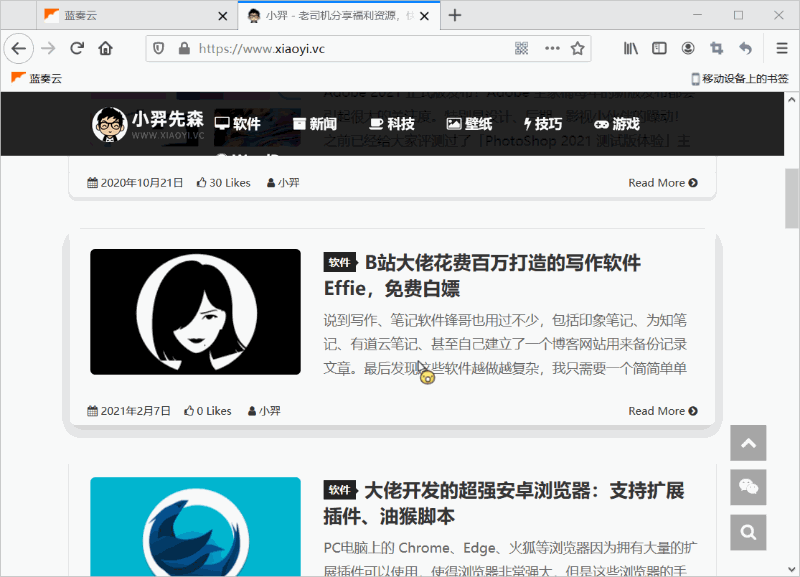This screenshot has width=800, height=577.
Task: Open the browser home page
Action: [106, 48]
